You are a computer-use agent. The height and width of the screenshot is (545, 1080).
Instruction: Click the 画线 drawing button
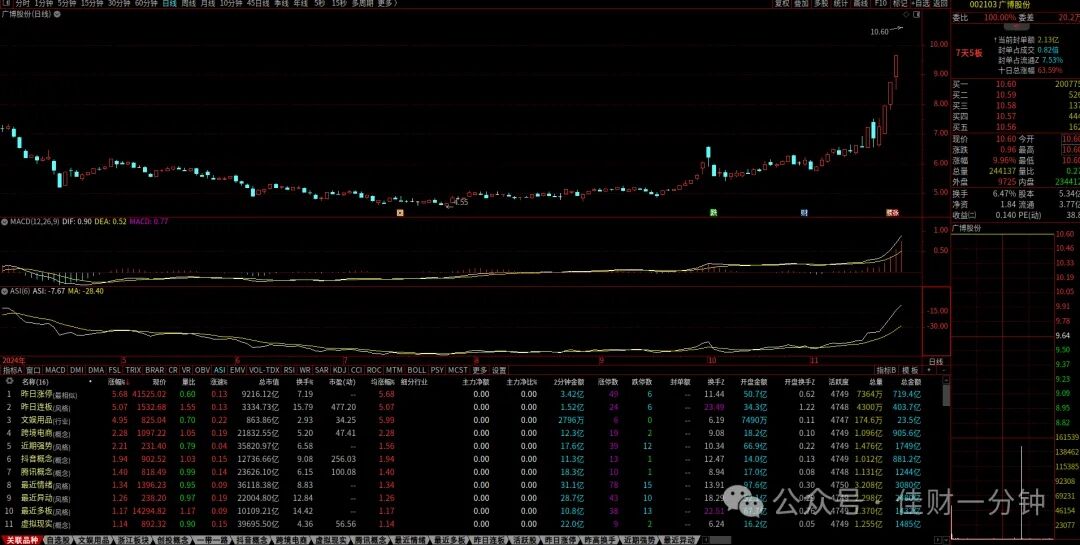tap(861, 3)
